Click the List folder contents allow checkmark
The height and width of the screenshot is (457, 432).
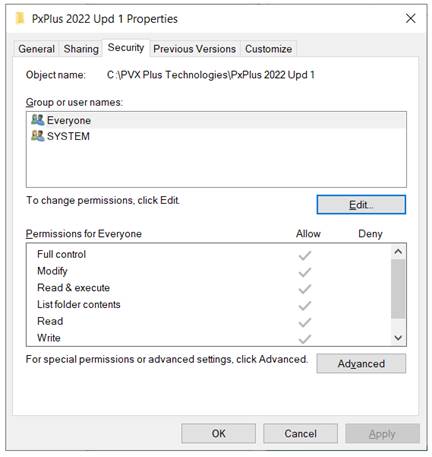click(x=305, y=306)
